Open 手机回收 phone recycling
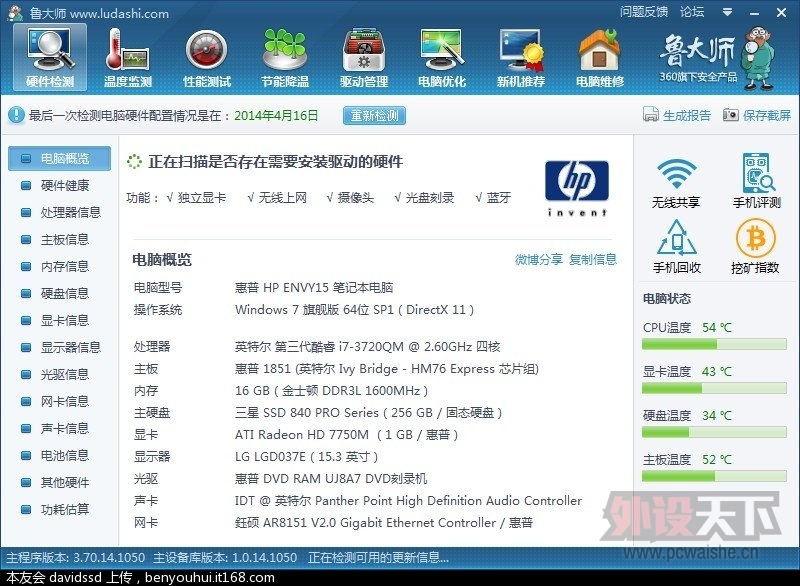This screenshot has height=586, width=800. (677, 247)
